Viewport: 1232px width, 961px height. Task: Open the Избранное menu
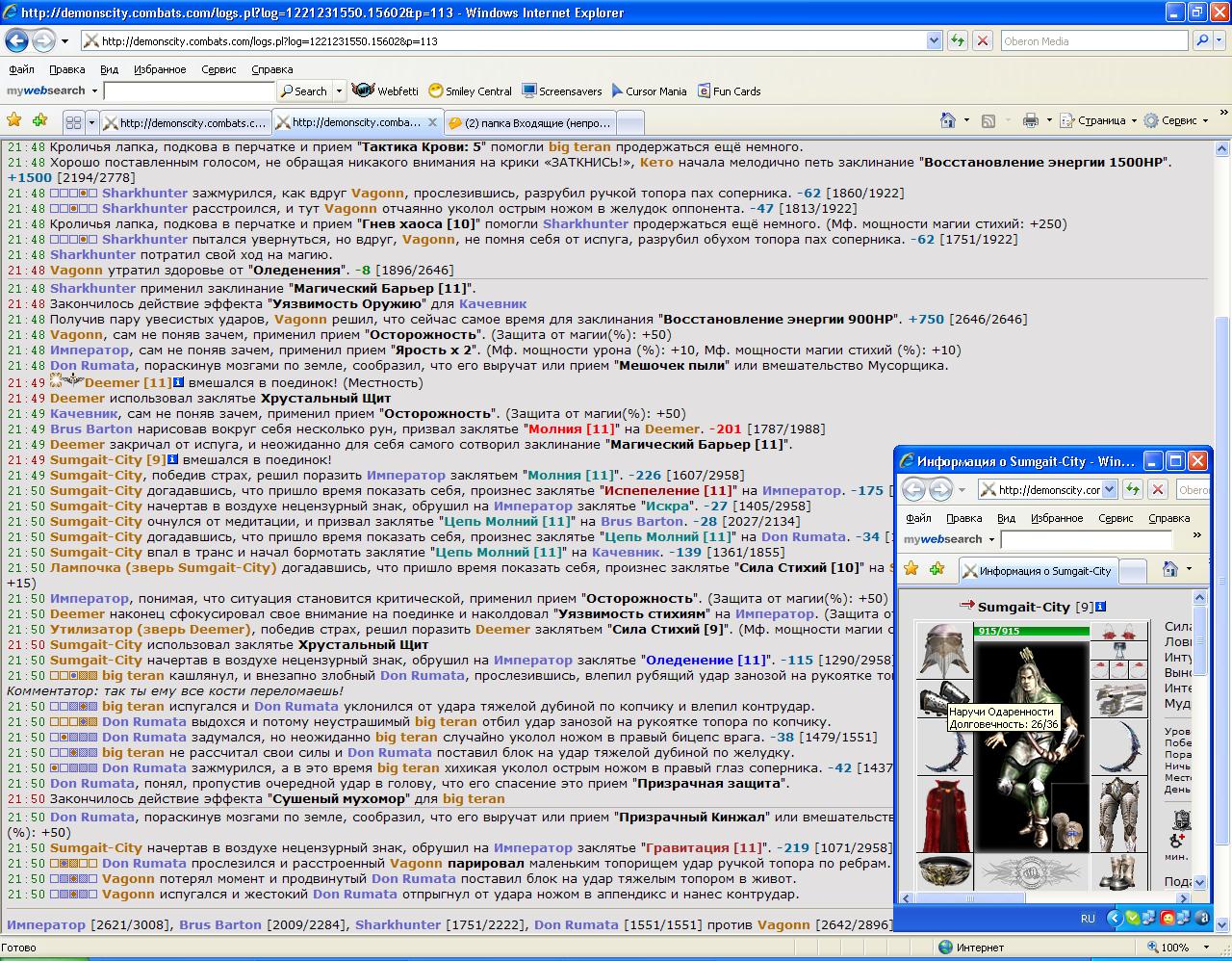pyautogui.click(x=160, y=69)
